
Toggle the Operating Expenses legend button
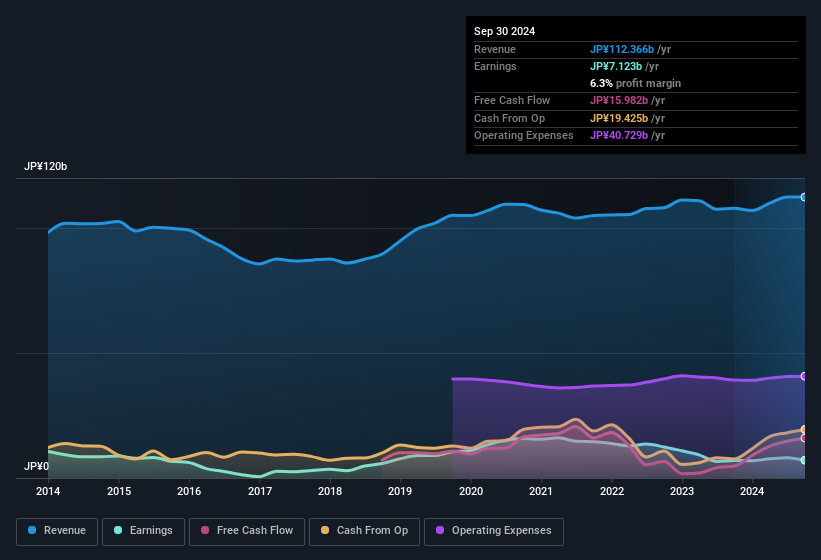tap(494, 531)
